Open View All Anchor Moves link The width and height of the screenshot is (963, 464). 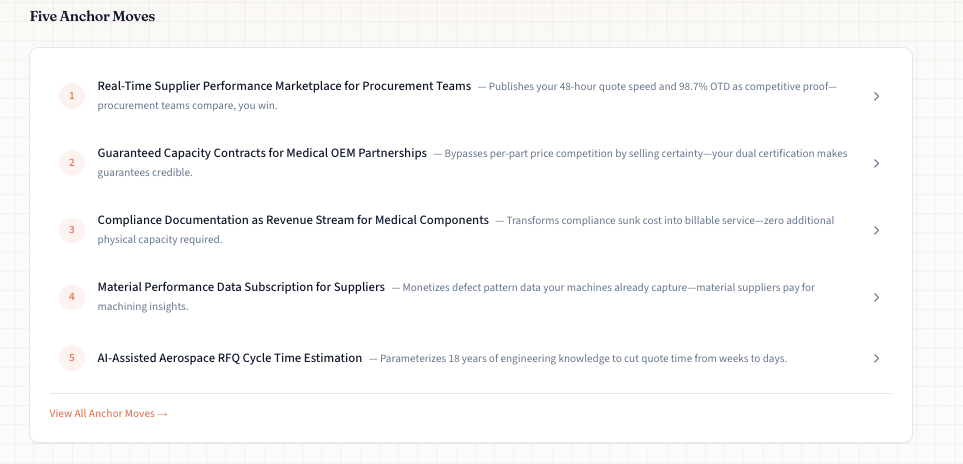point(109,414)
